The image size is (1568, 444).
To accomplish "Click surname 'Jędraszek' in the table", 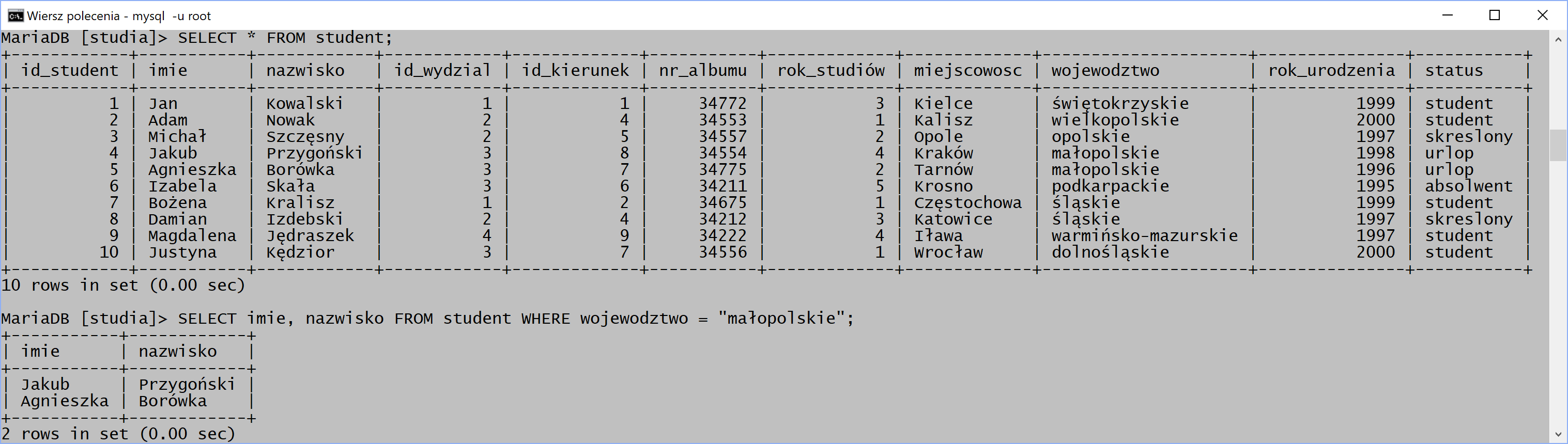I will [310, 236].
